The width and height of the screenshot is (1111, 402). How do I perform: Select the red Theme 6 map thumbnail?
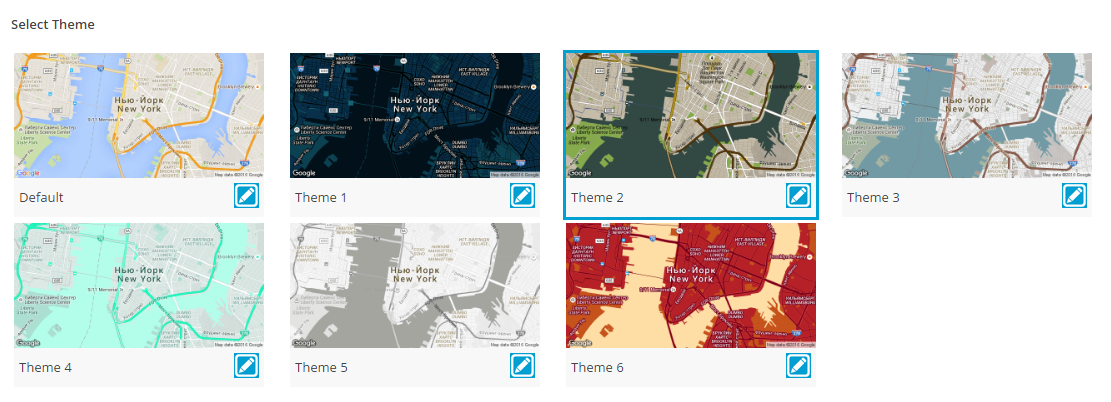click(691, 285)
